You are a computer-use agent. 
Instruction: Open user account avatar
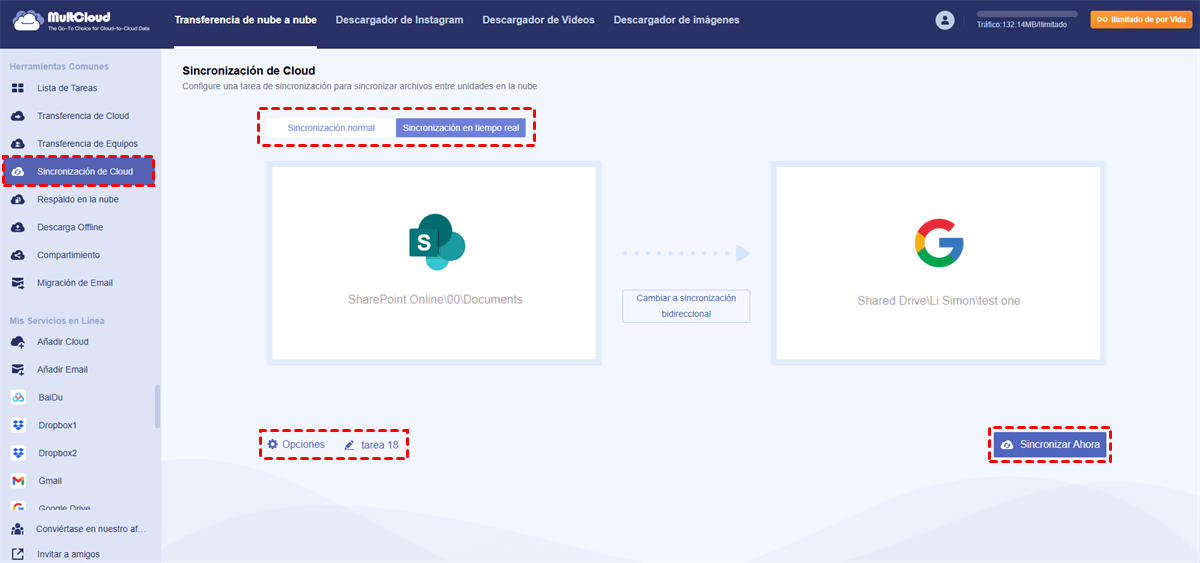(945, 20)
